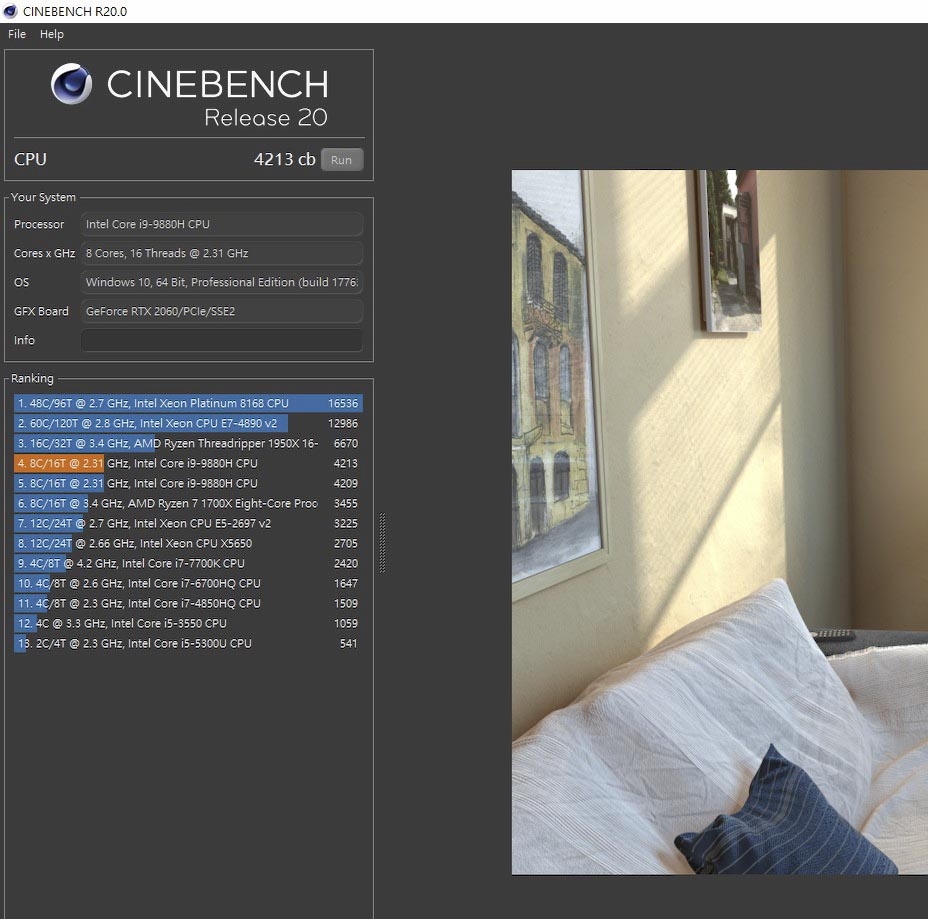Image resolution: width=928 pixels, height=919 pixels.
Task: Click the Your System section header
Action: [x=43, y=197]
